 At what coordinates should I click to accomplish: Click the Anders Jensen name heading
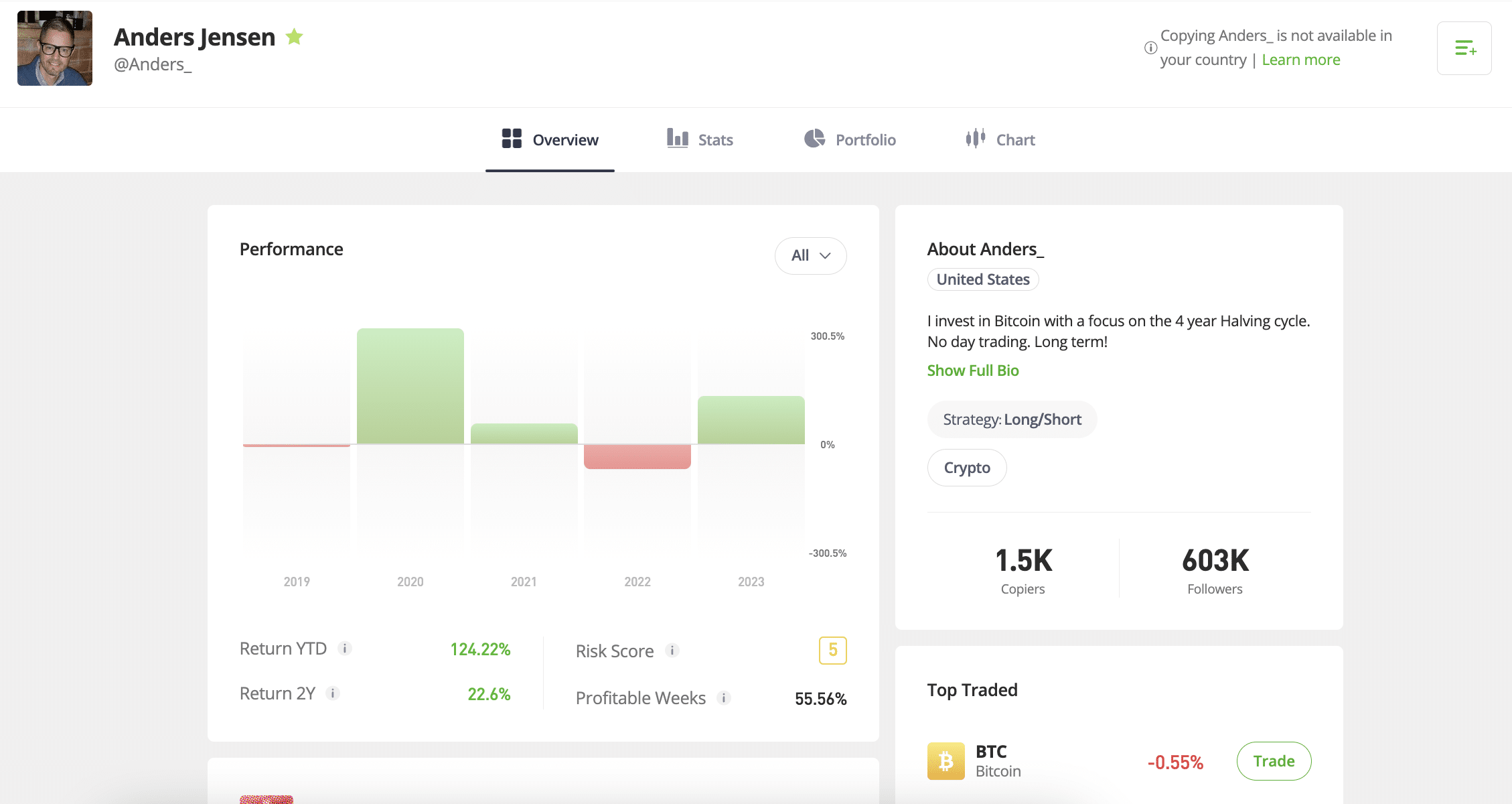(194, 37)
